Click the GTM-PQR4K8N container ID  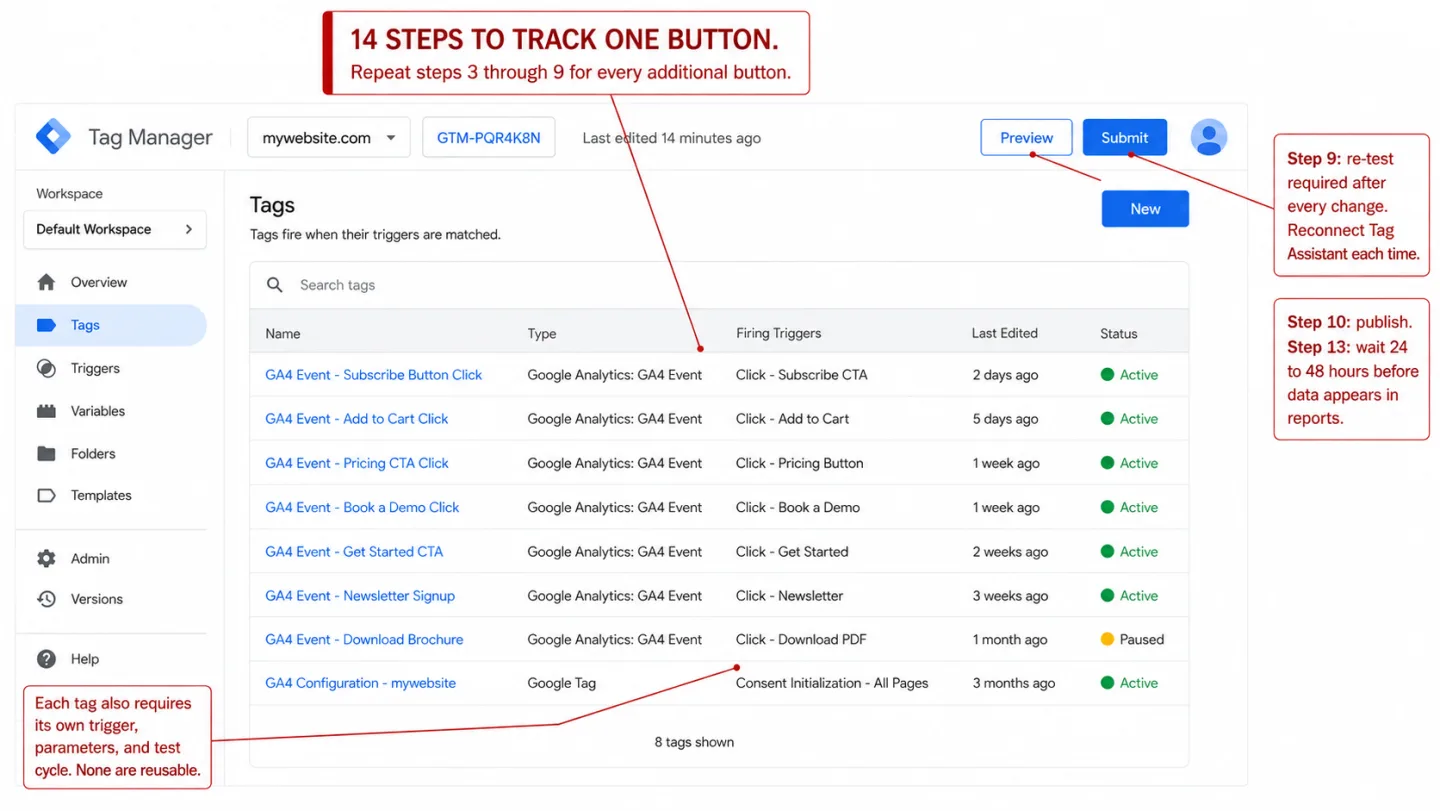(x=489, y=138)
